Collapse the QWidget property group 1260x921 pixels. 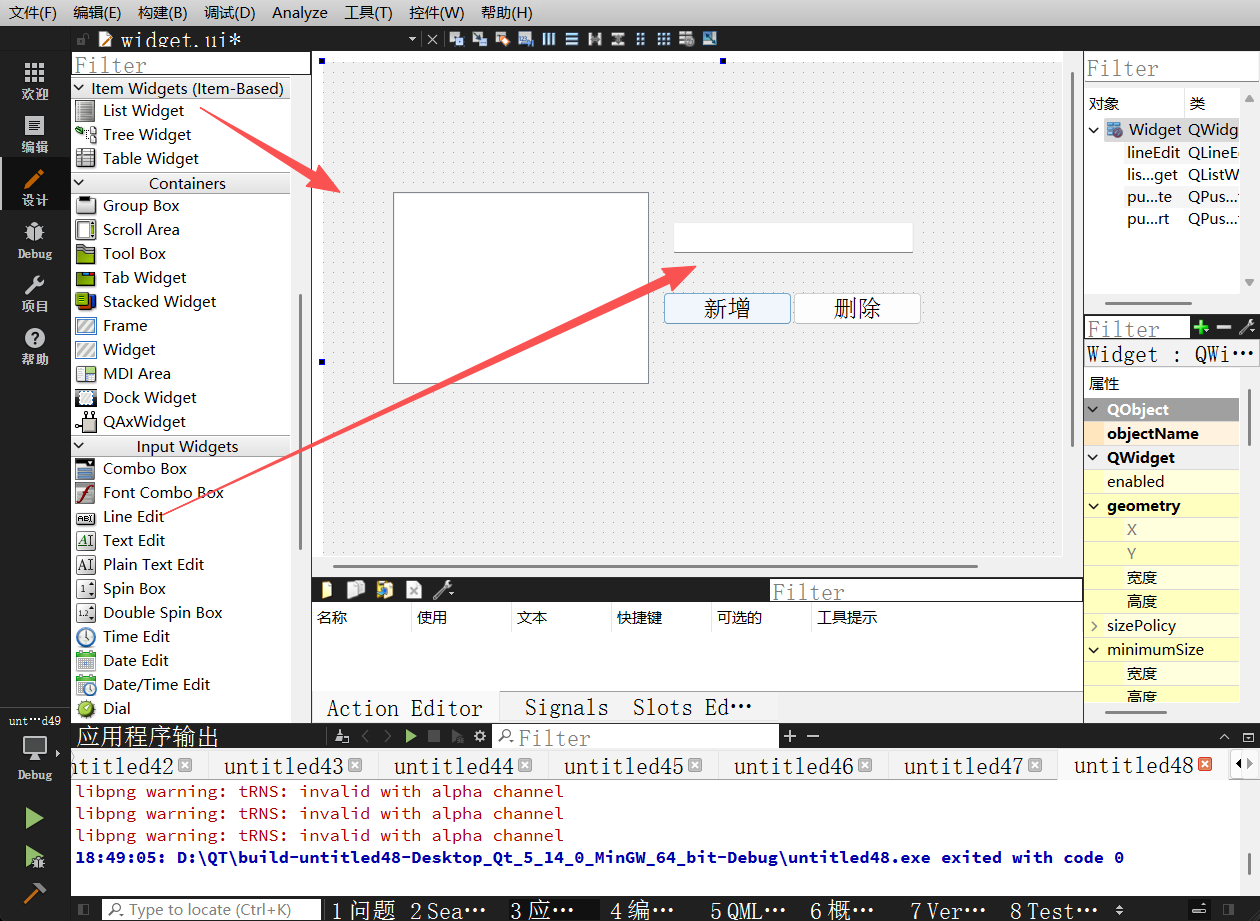coord(1094,458)
